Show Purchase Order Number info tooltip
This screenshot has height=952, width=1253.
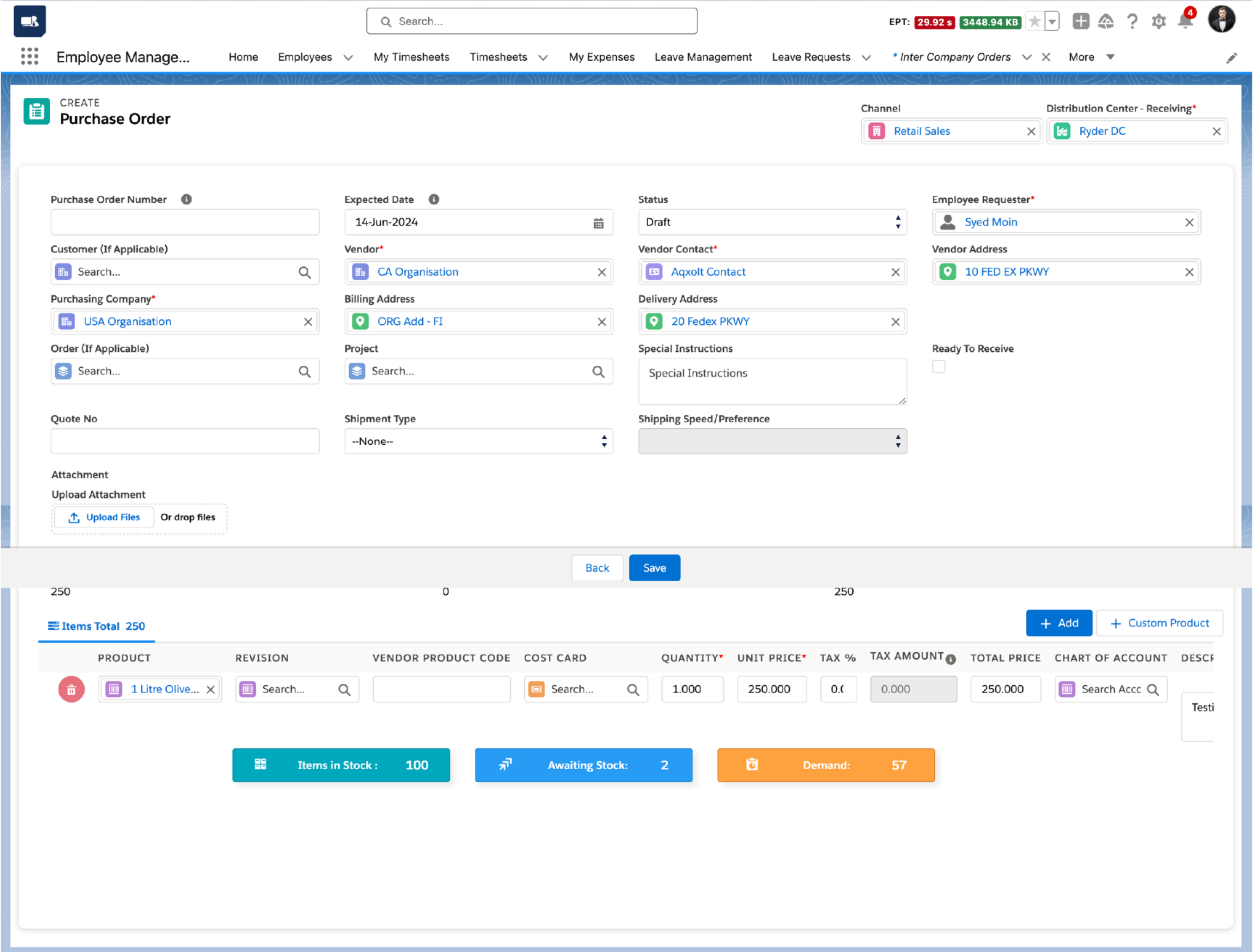click(187, 199)
